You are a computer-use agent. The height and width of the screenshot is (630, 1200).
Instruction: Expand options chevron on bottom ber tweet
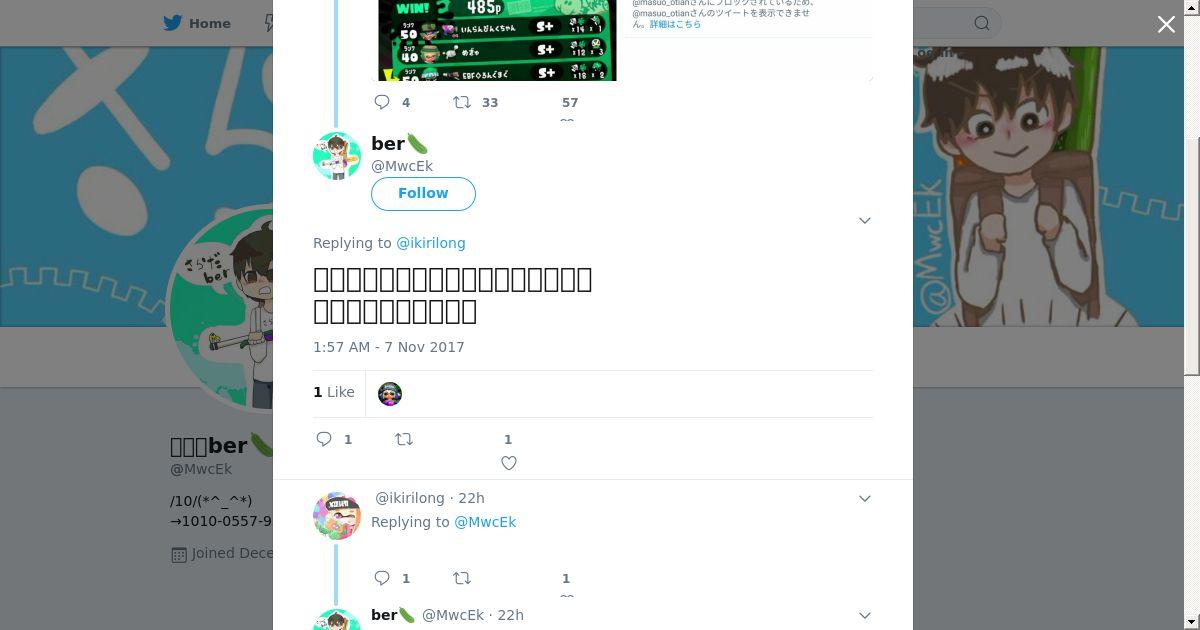point(865,615)
